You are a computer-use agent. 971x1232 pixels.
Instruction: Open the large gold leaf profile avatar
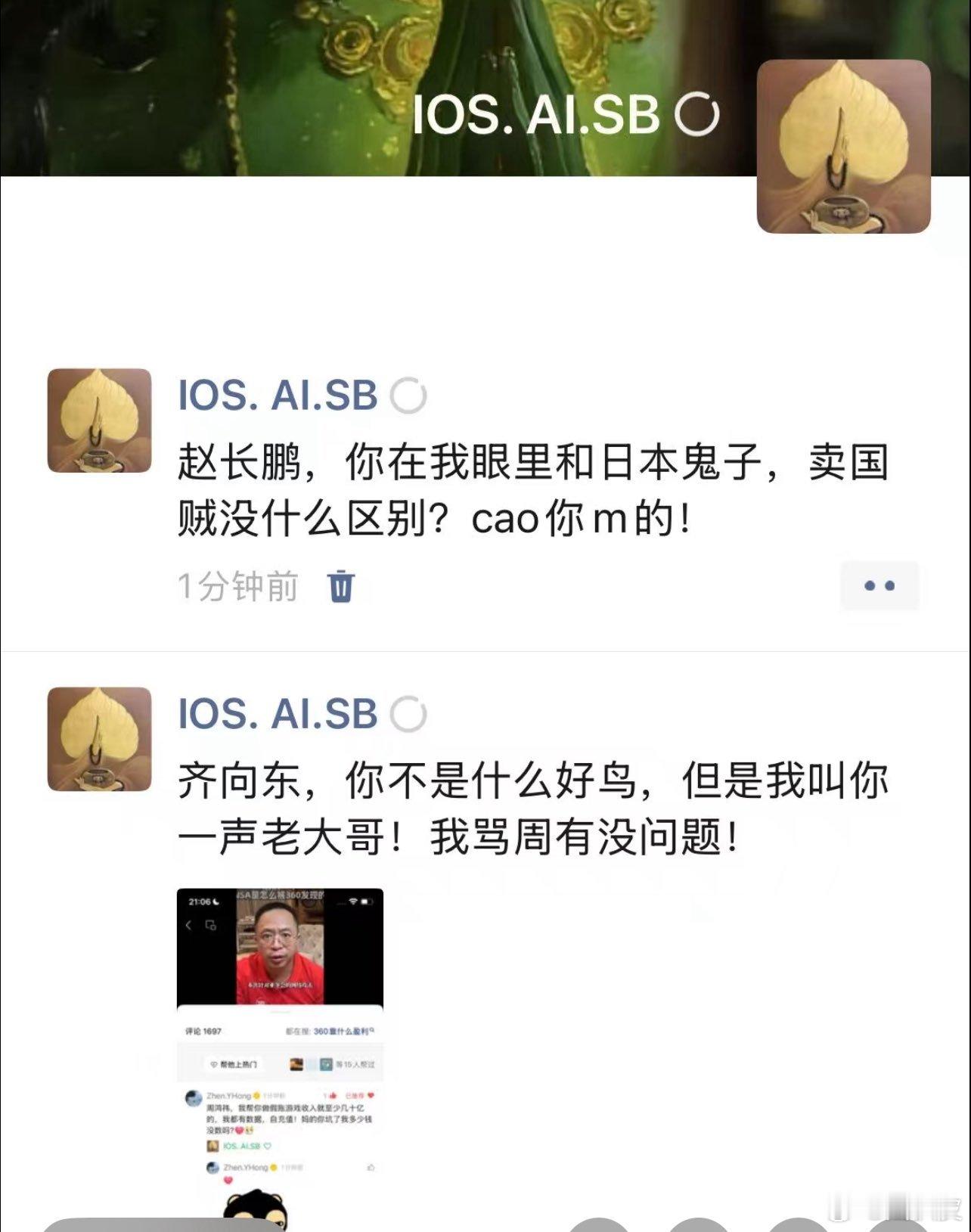click(844, 147)
